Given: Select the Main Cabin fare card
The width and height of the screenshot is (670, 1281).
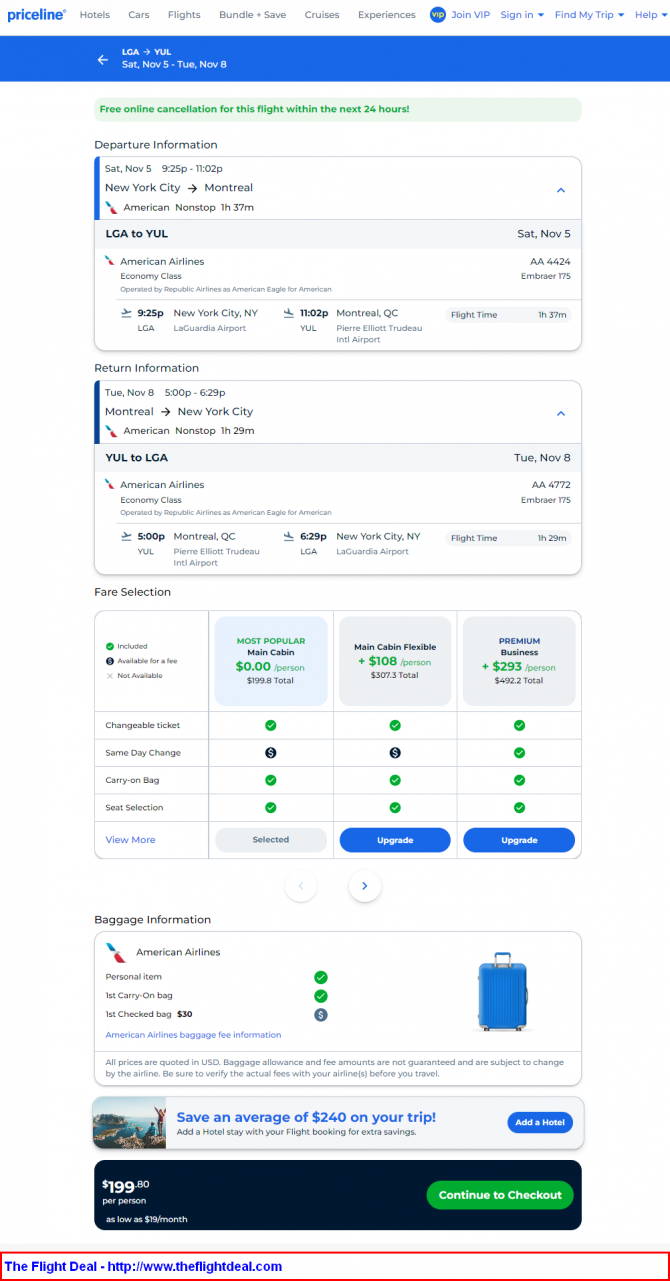Looking at the screenshot, I should coord(271,661).
